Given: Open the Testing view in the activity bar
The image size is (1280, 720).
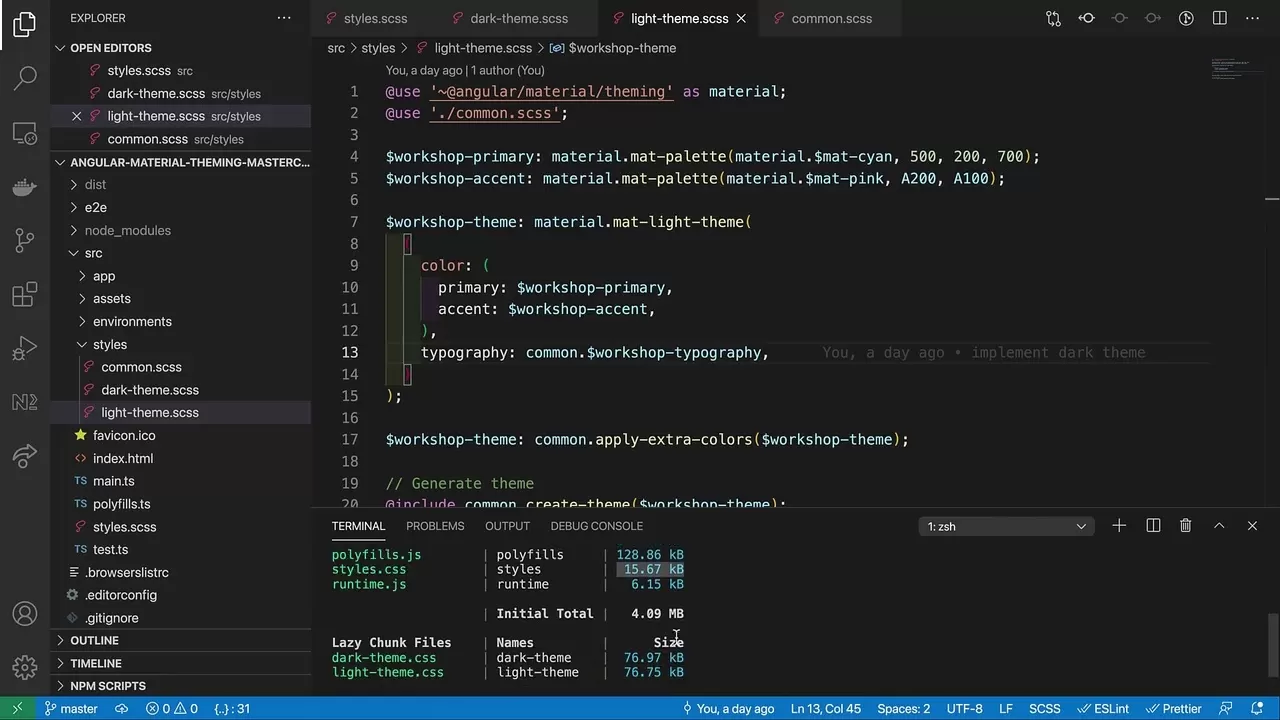Looking at the screenshot, I should click(24, 350).
